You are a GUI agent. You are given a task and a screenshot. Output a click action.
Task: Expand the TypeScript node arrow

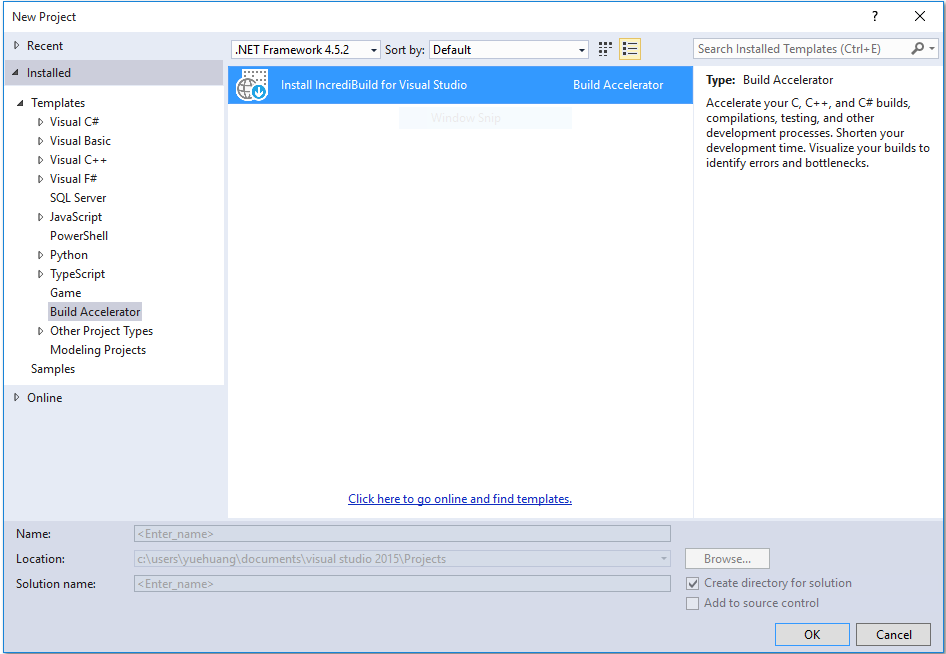(40, 274)
